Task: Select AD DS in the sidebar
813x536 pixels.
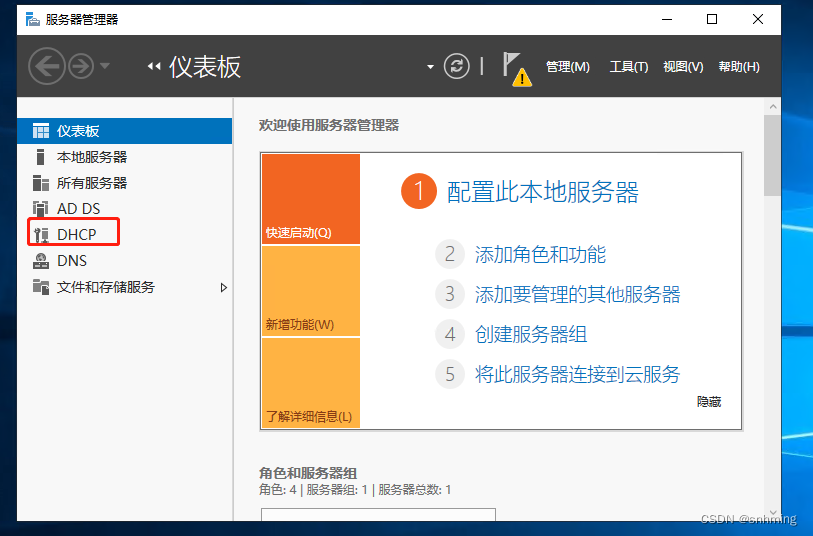Action: click(78, 209)
